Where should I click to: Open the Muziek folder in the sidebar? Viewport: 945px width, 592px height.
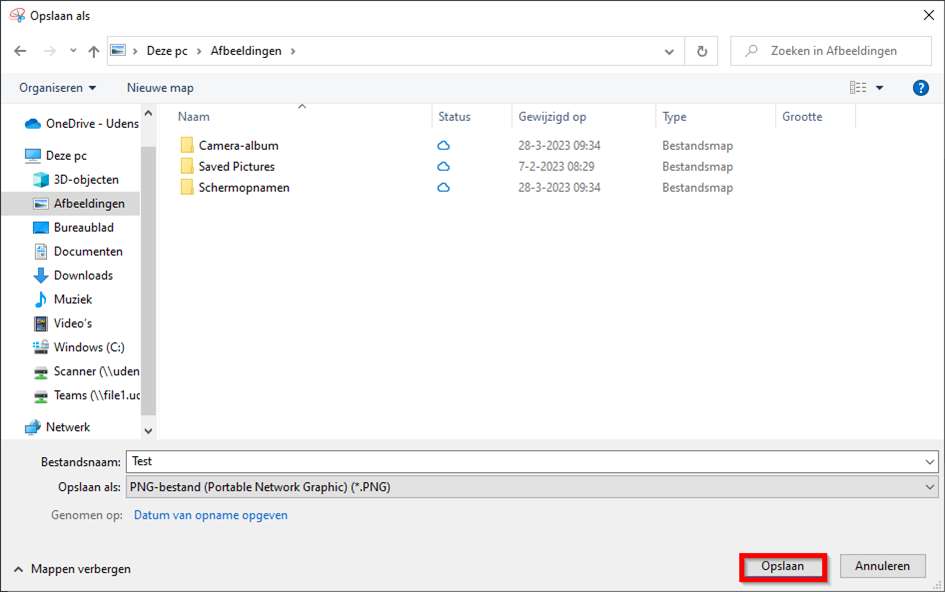click(x=72, y=300)
